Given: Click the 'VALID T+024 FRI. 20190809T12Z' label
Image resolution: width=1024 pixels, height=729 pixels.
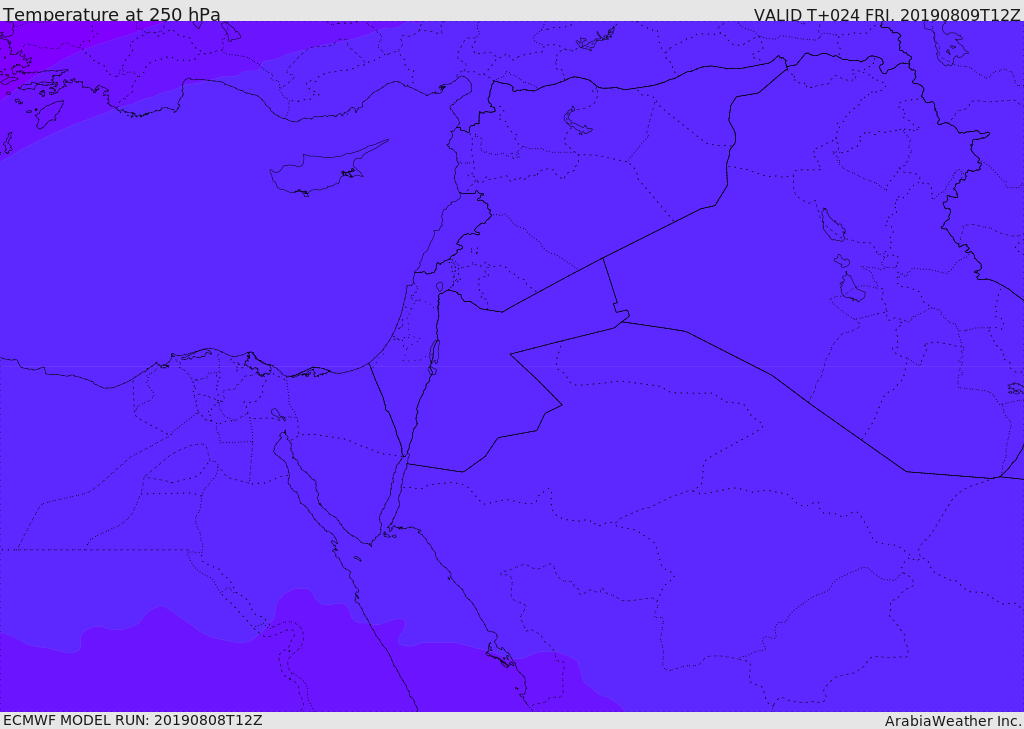Looking at the screenshot, I should point(887,14).
